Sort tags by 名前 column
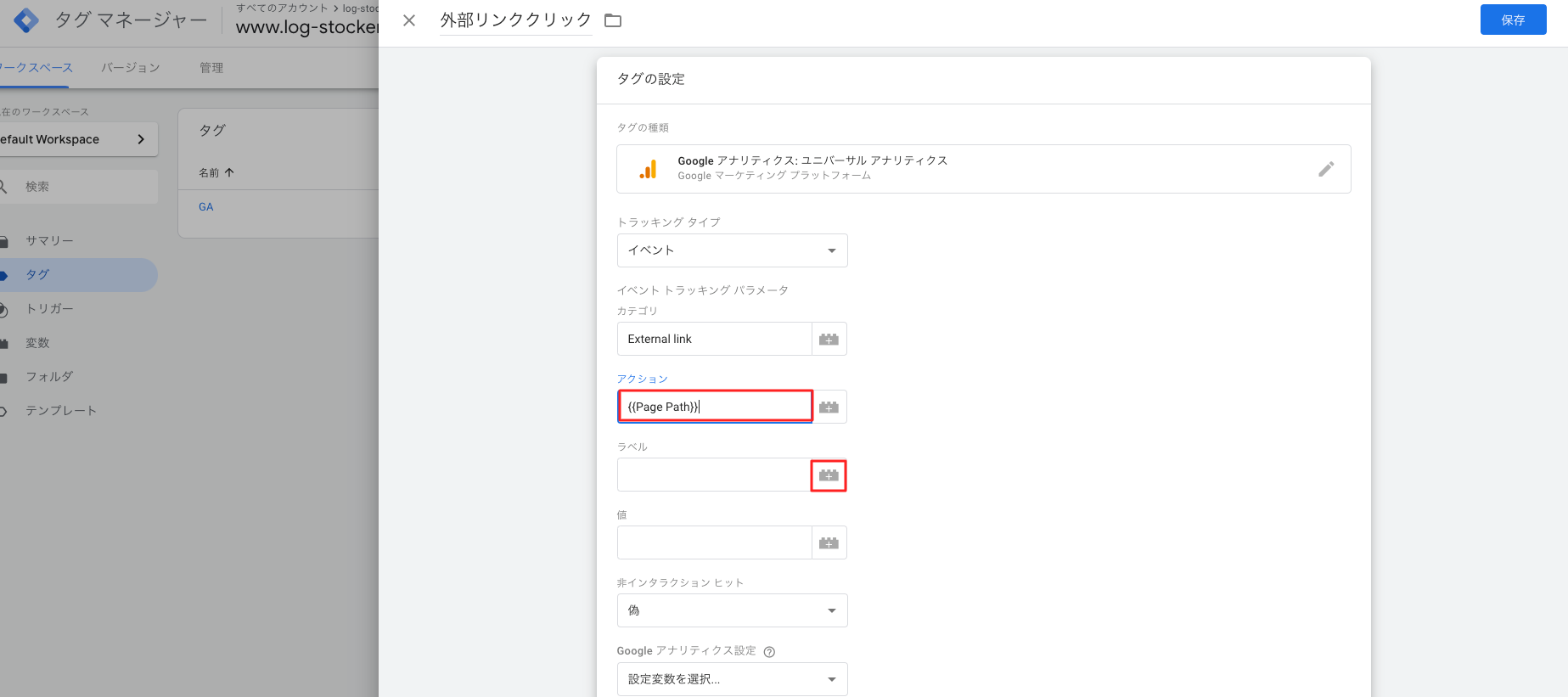 (x=216, y=172)
